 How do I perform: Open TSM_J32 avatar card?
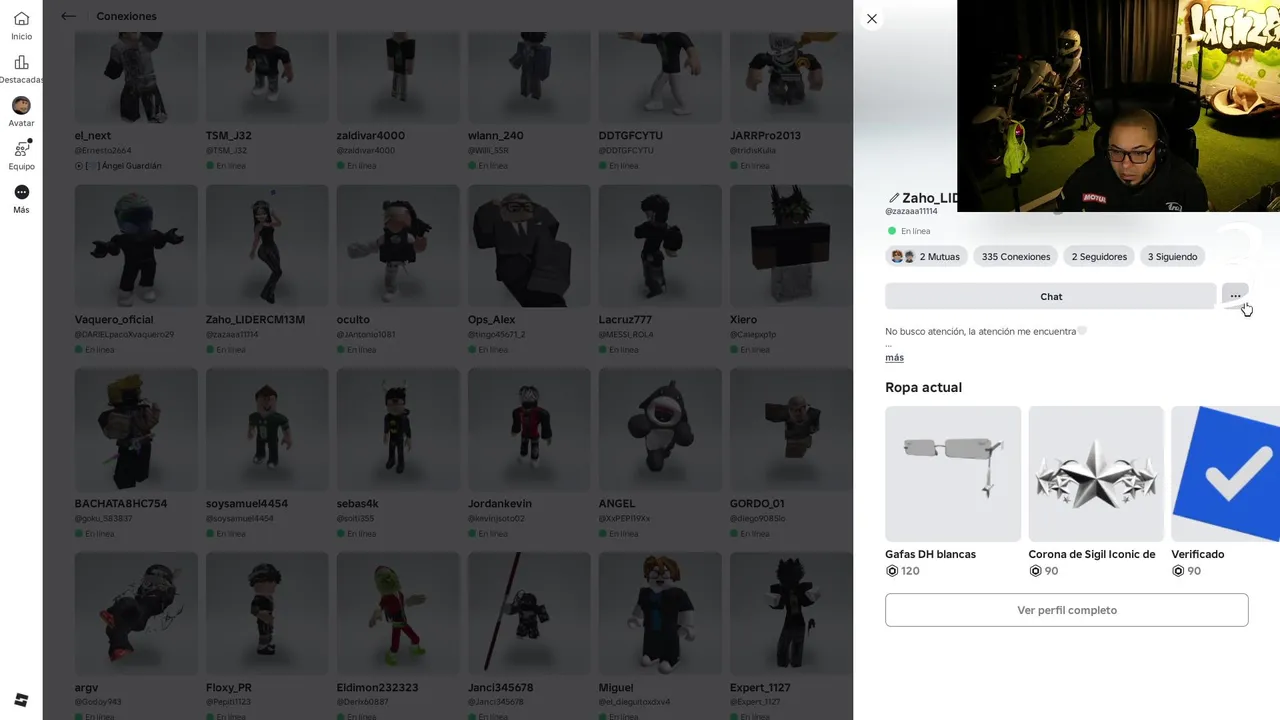[267, 77]
